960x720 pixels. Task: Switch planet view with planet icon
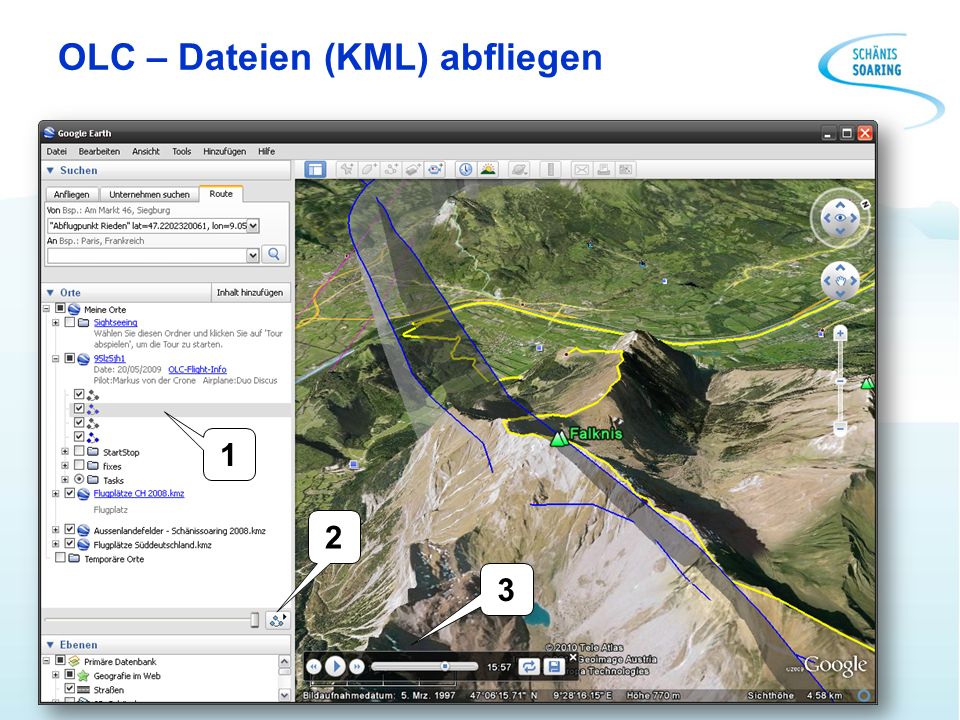pyautogui.click(x=519, y=170)
